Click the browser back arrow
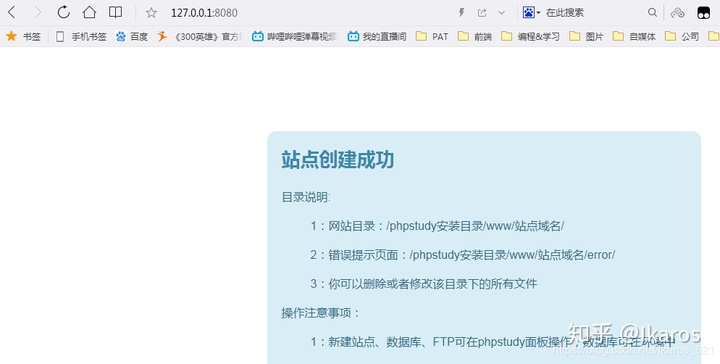The width and height of the screenshot is (720, 364). 12,12
